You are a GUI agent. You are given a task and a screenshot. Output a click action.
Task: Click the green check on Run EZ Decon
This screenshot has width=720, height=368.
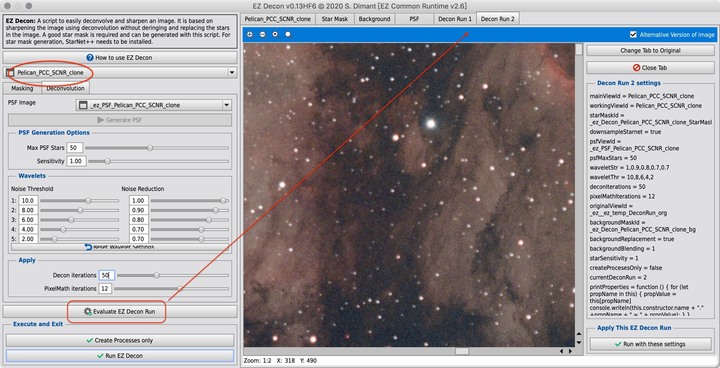100,356
